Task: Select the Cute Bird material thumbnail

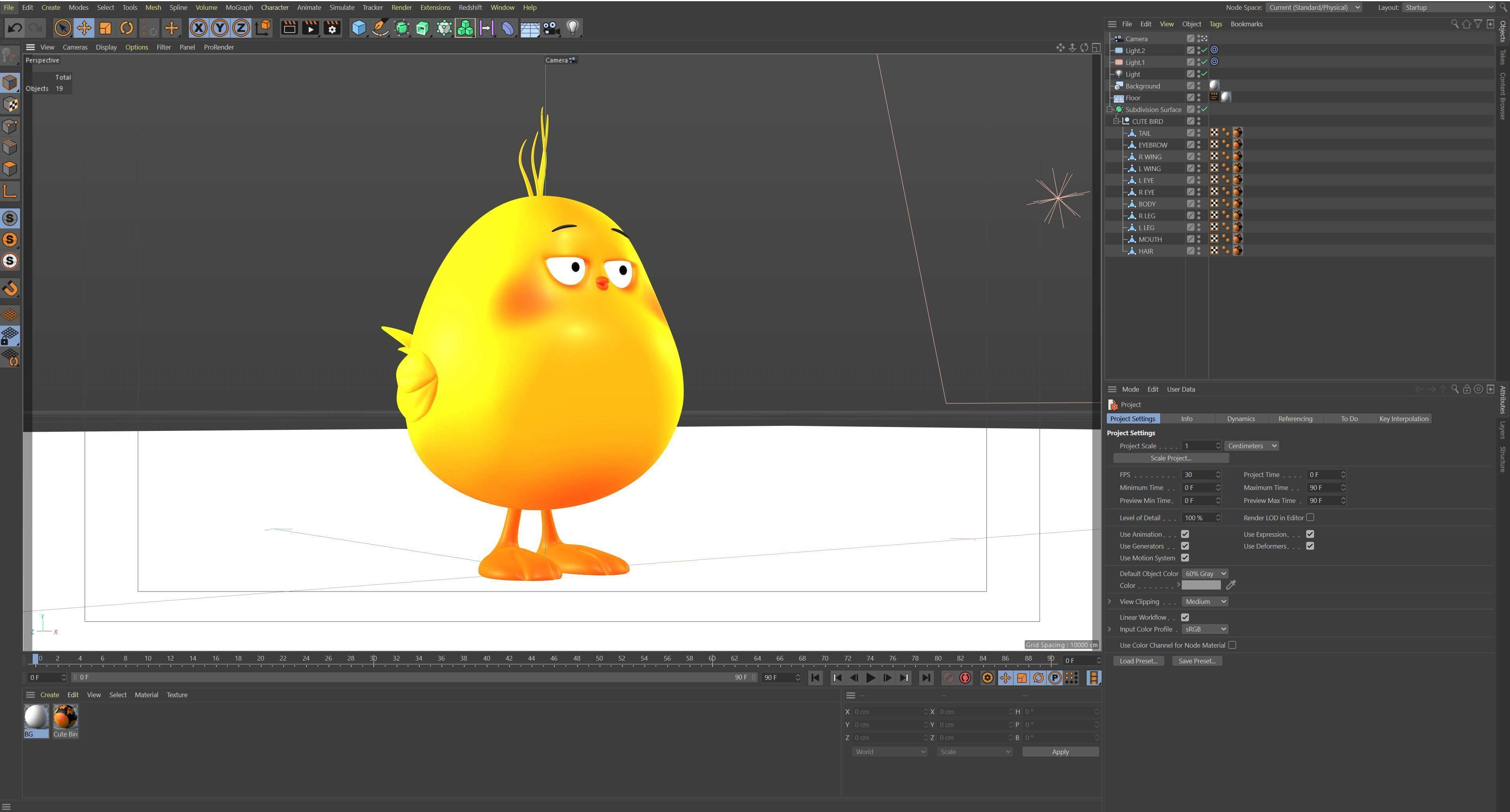Action: point(66,721)
